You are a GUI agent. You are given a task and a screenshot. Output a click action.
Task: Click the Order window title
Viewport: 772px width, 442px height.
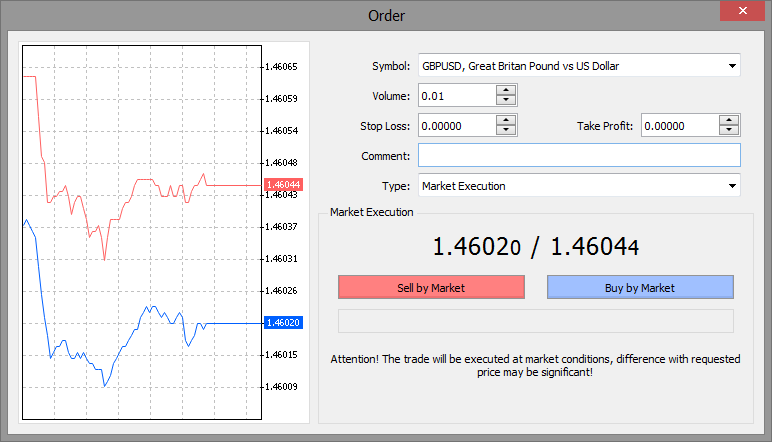pyautogui.click(x=386, y=16)
